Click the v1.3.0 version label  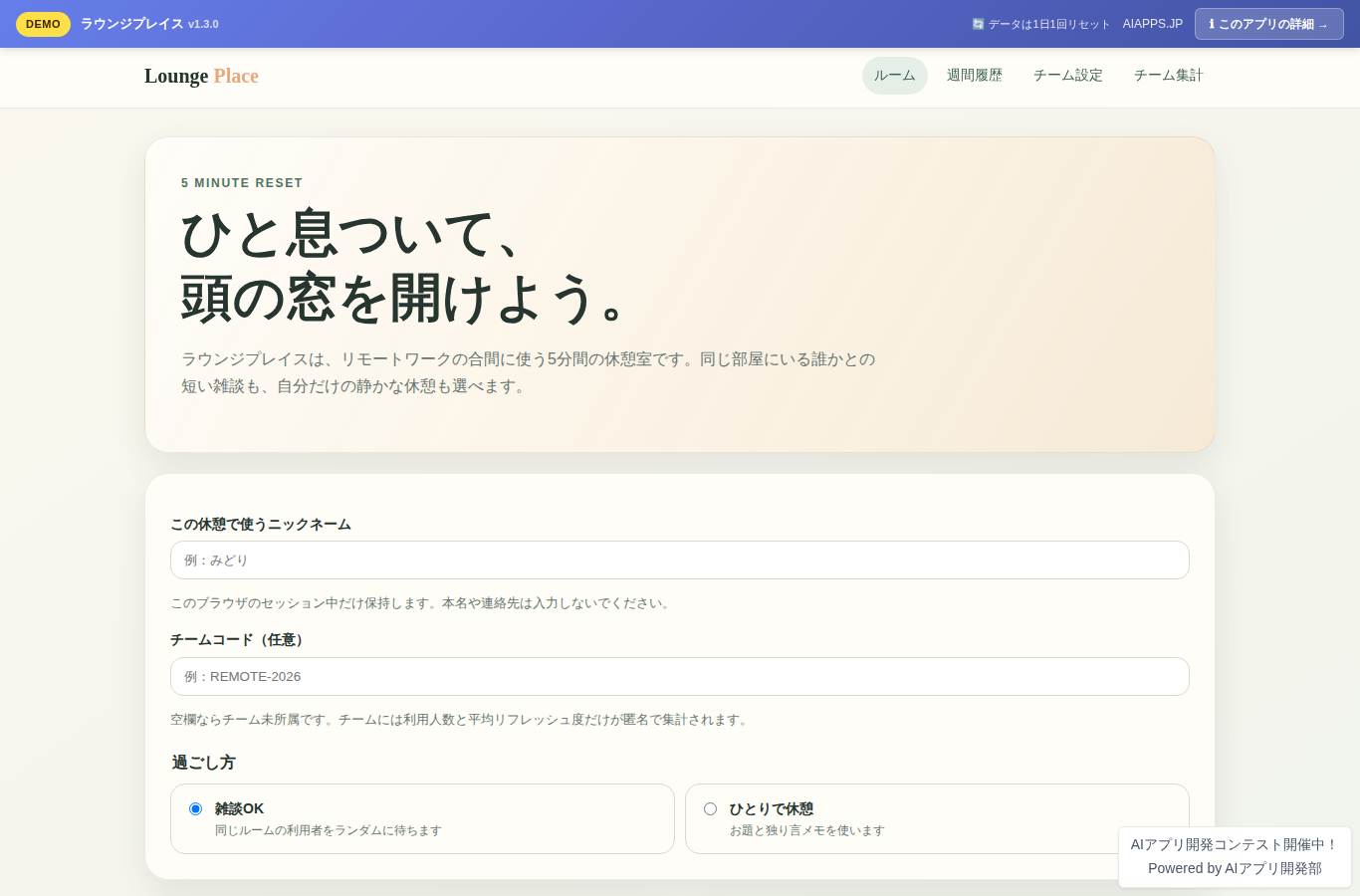click(203, 24)
